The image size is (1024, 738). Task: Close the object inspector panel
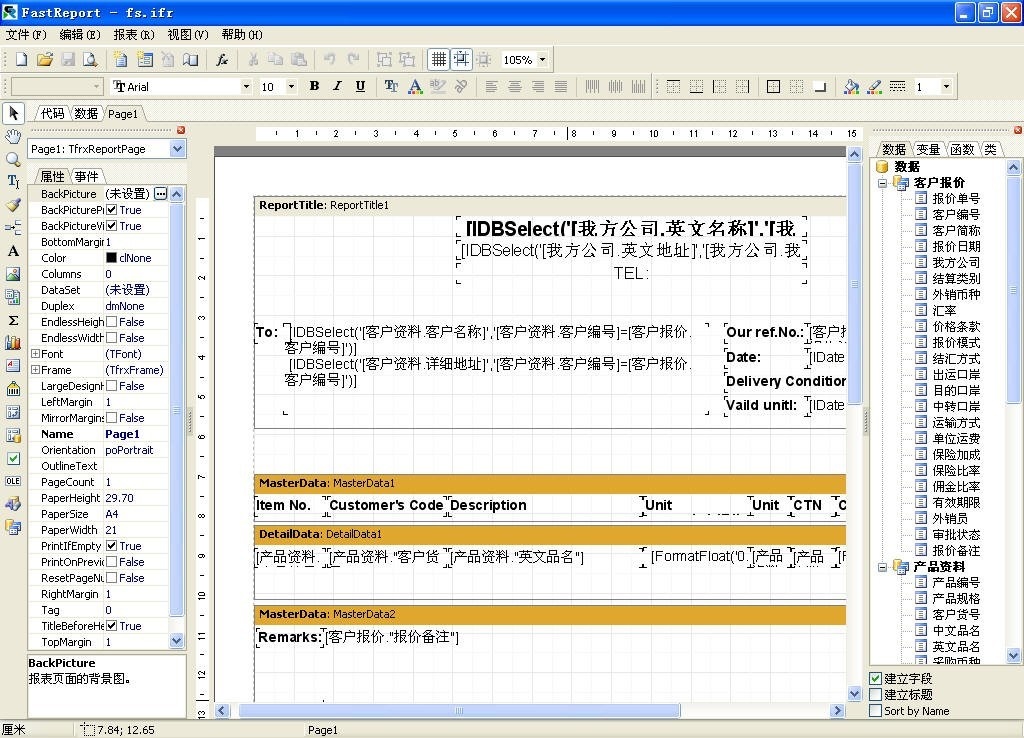click(x=181, y=130)
